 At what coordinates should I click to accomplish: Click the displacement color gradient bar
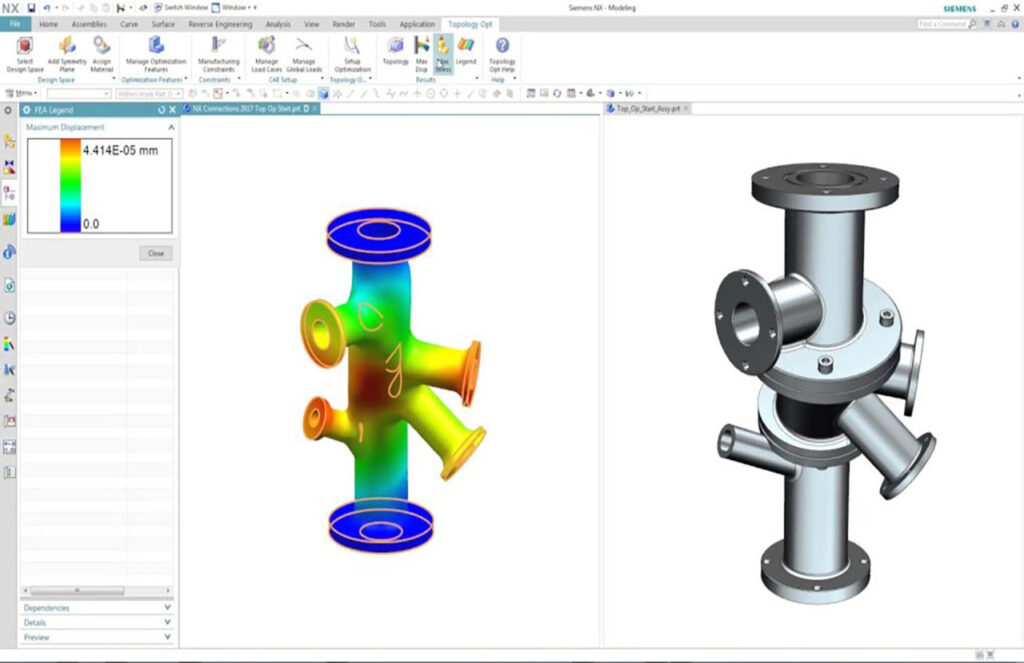coord(70,185)
